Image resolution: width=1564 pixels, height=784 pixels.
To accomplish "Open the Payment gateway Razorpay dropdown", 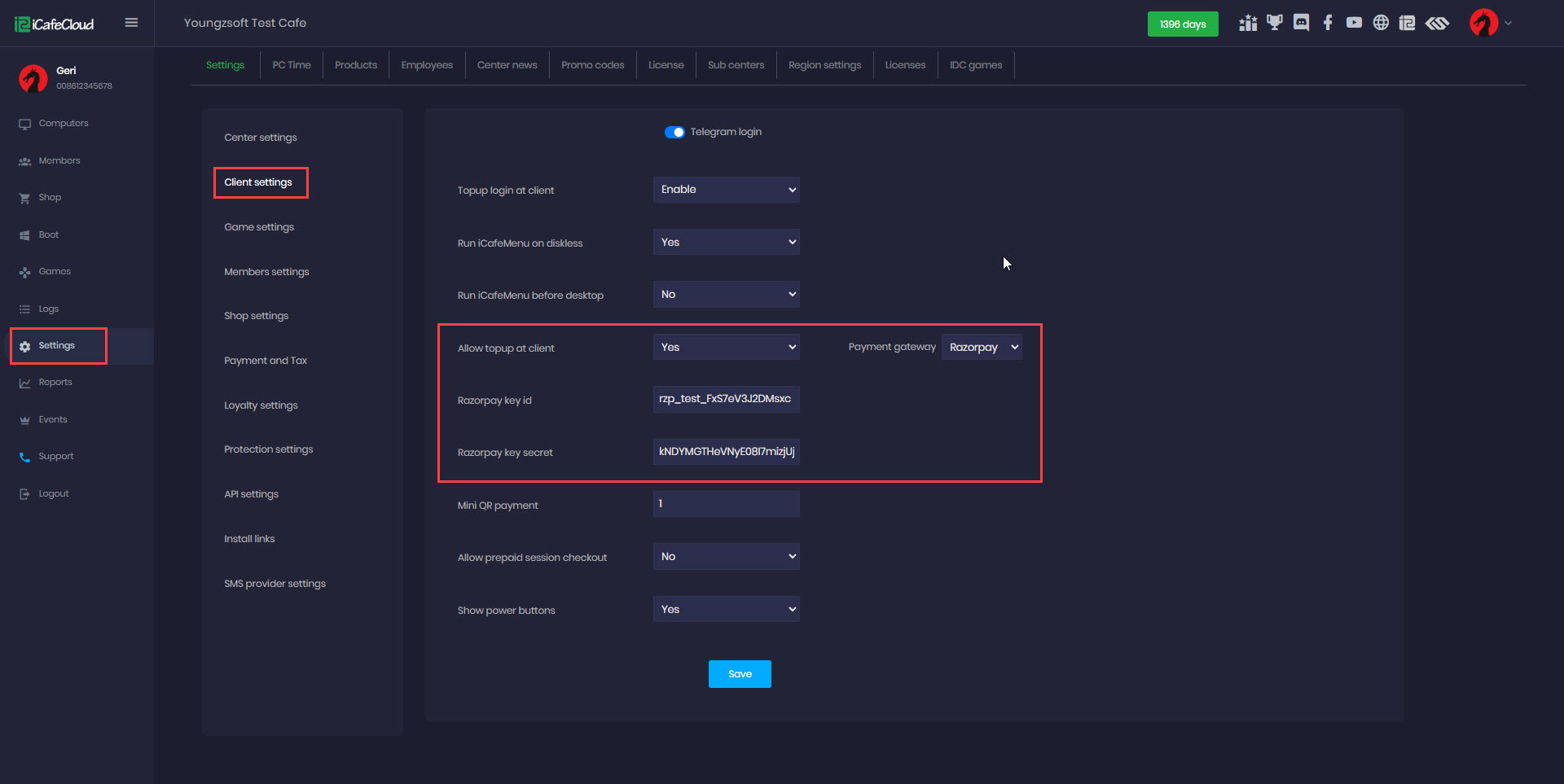I will (x=982, y=348).
